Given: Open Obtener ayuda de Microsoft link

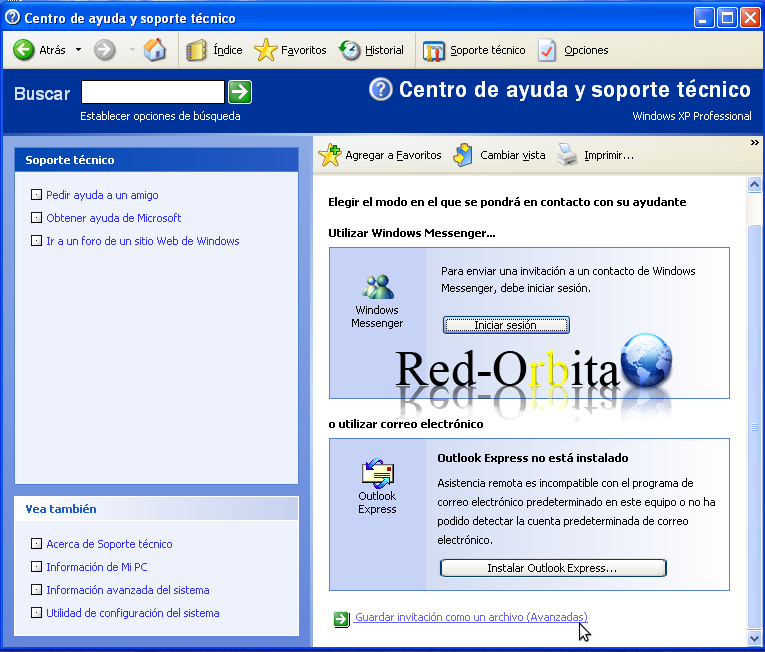Looking at the screenshot, I should (x=113, y=218).
